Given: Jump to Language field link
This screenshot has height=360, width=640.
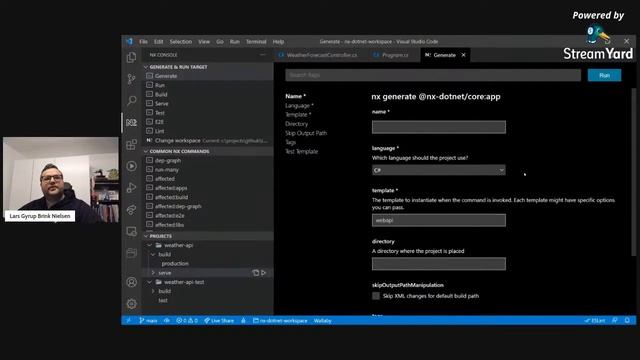Looking at the screenshot, I should click(299, 105).
